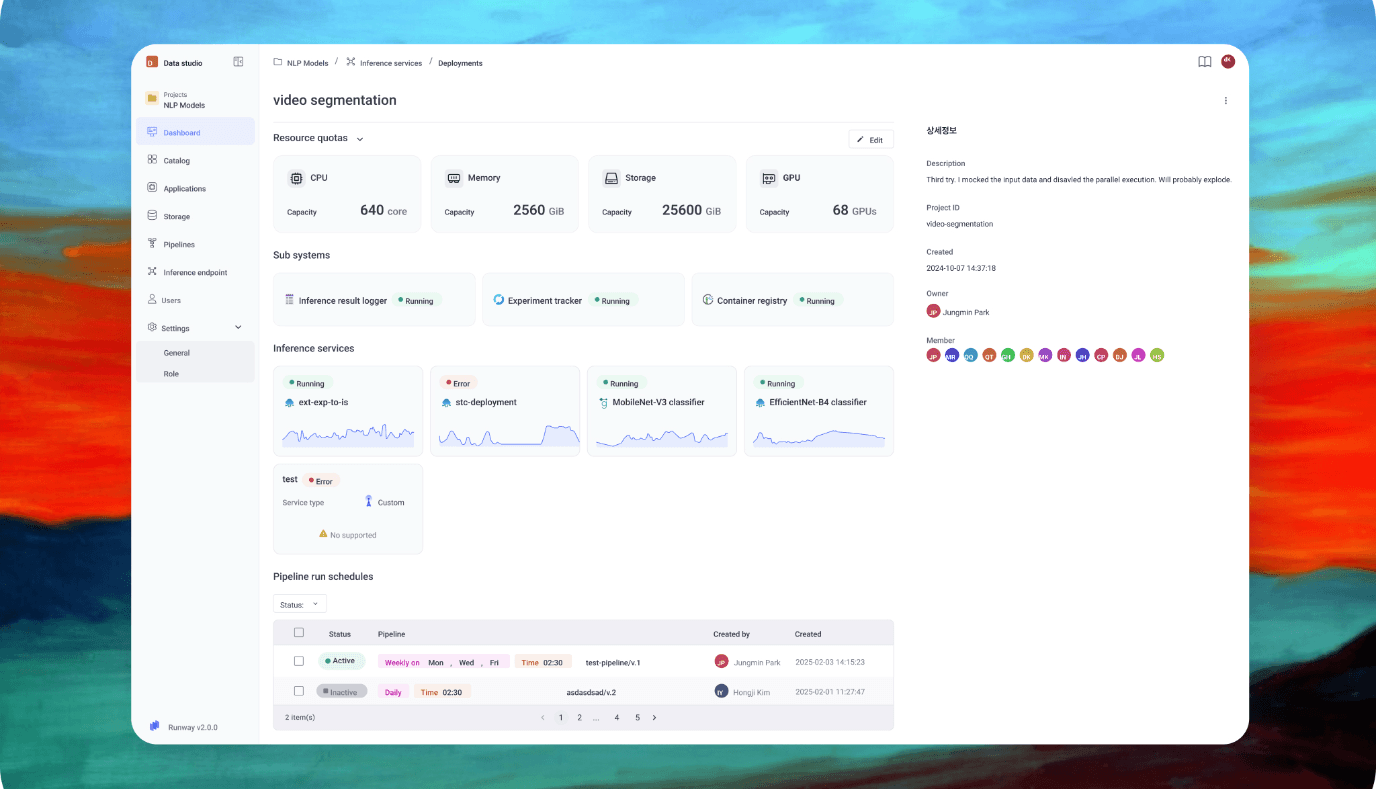Select General under Settings
1376x789 pixels.
pos(177,353)
